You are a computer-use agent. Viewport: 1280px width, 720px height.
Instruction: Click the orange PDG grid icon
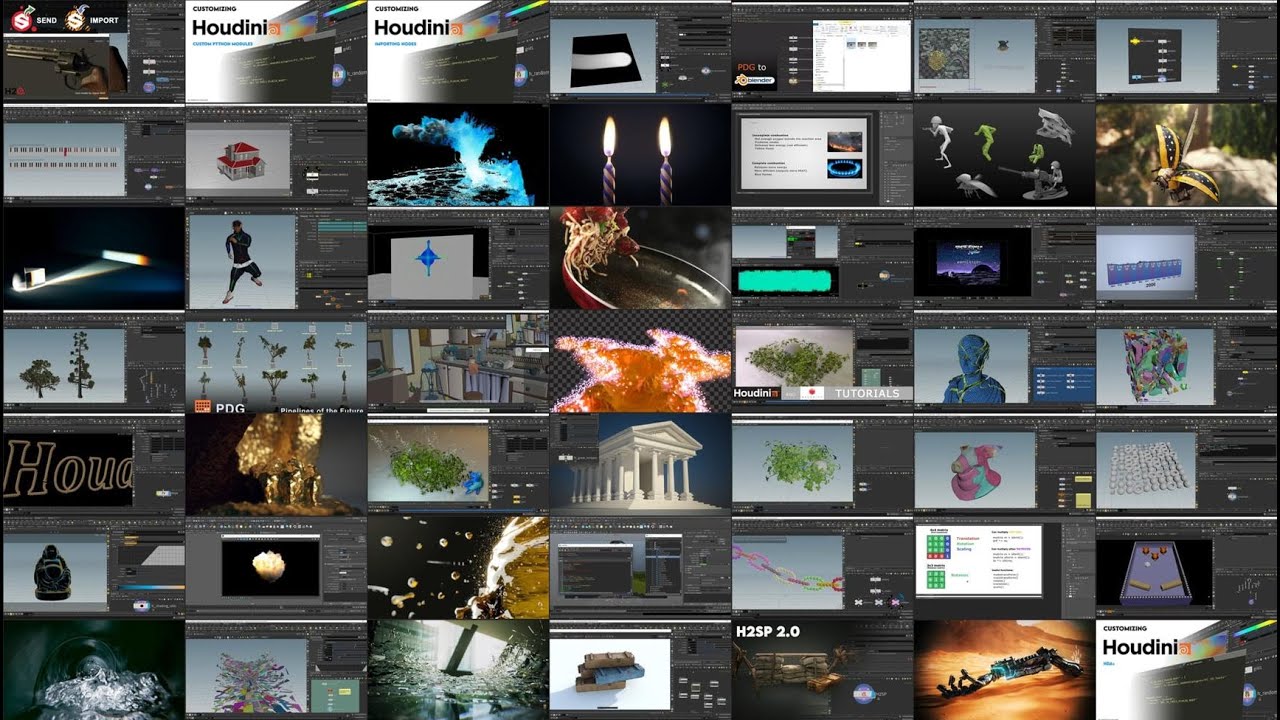pos(203,406)
